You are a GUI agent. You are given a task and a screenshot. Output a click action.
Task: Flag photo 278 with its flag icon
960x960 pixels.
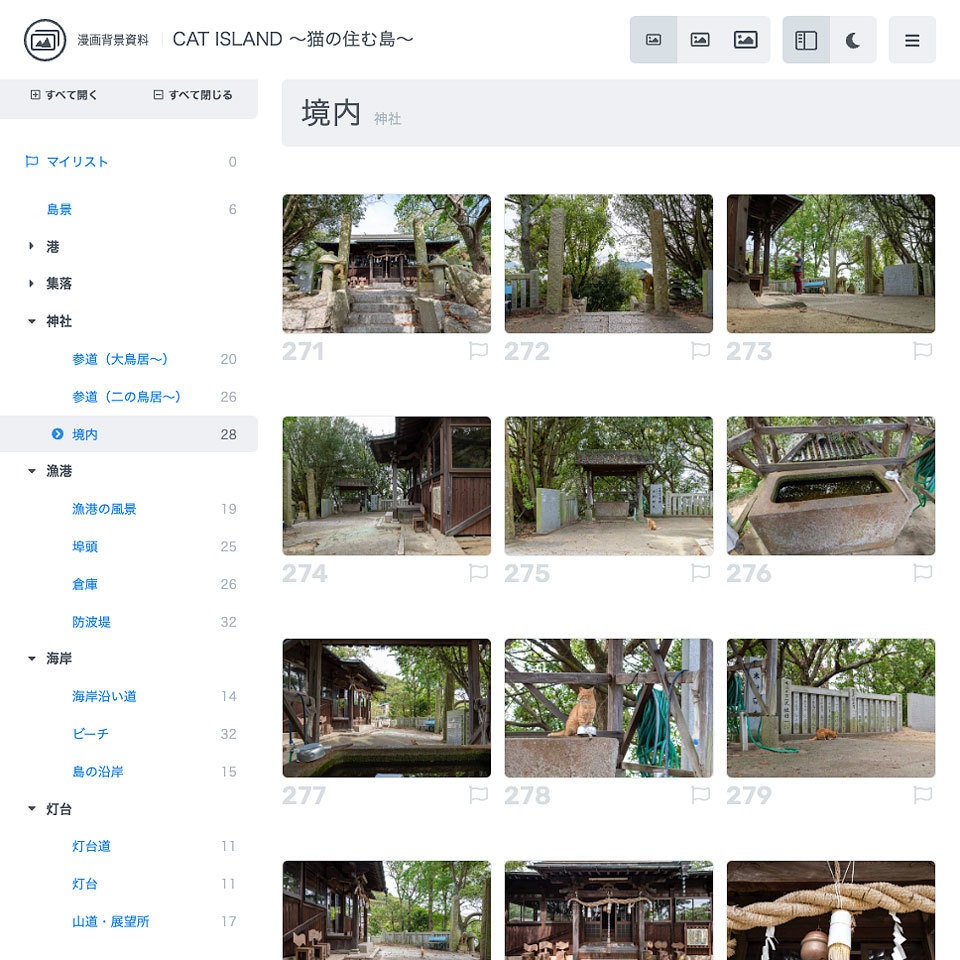700,796
